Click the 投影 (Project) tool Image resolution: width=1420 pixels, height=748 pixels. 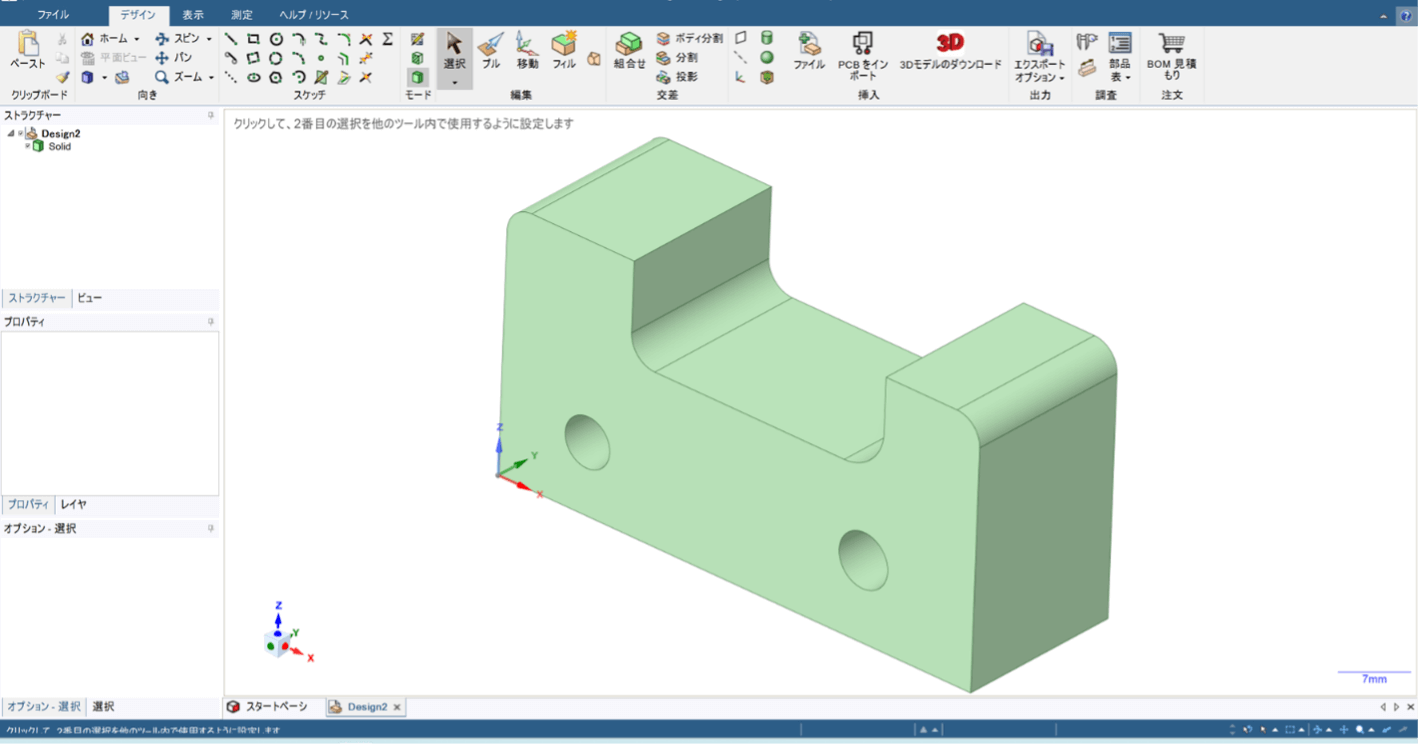pyautogui.click(x=677, y=77)
